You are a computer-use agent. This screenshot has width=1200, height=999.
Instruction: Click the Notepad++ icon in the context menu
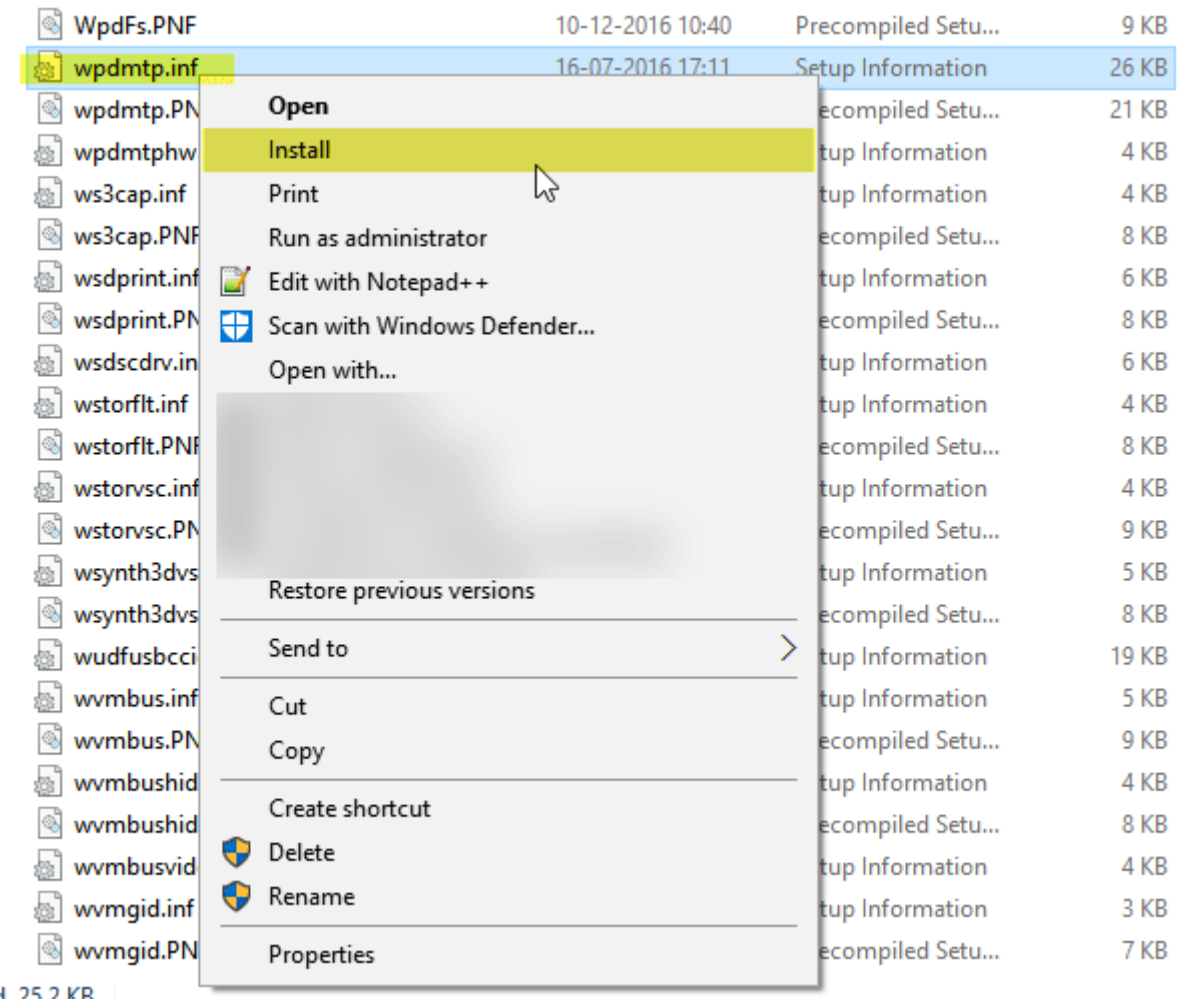point(235,281)
